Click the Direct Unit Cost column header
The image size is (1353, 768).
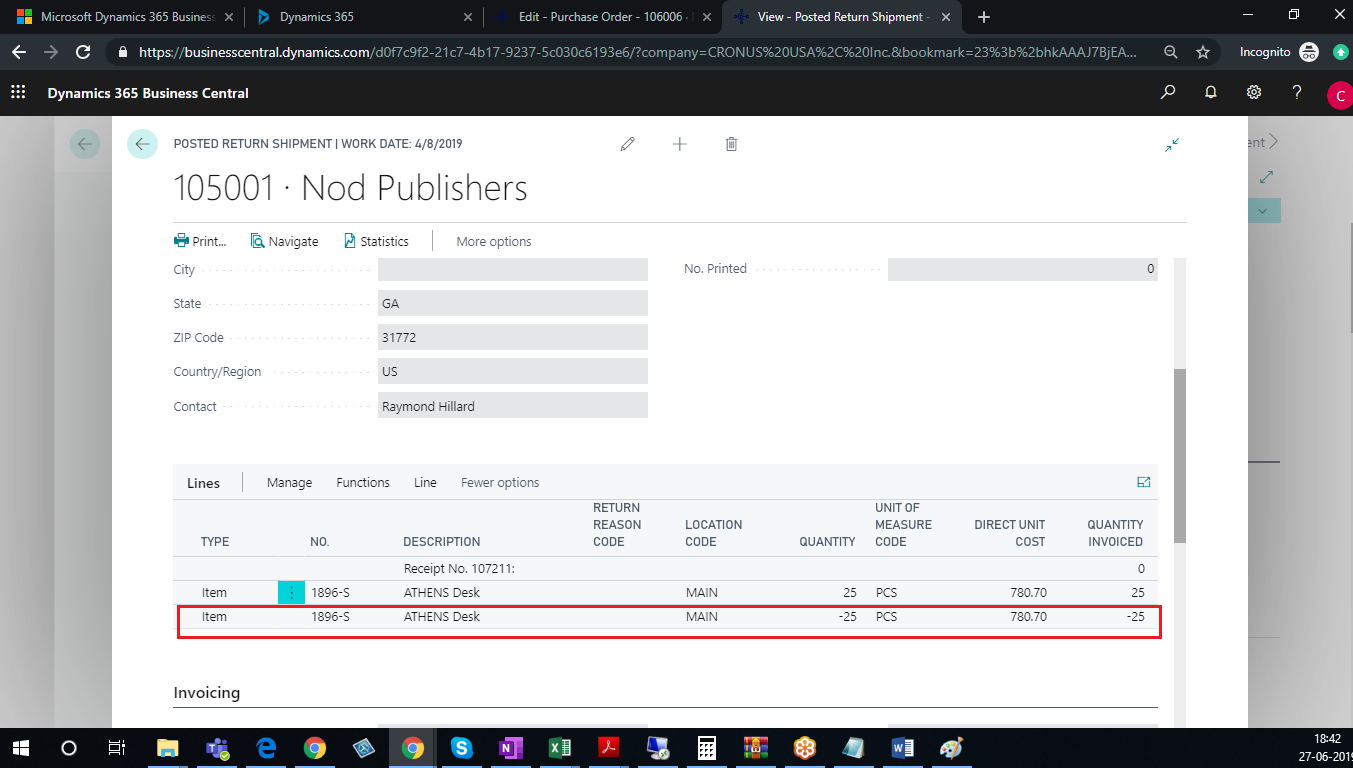tap(1010, 533)
